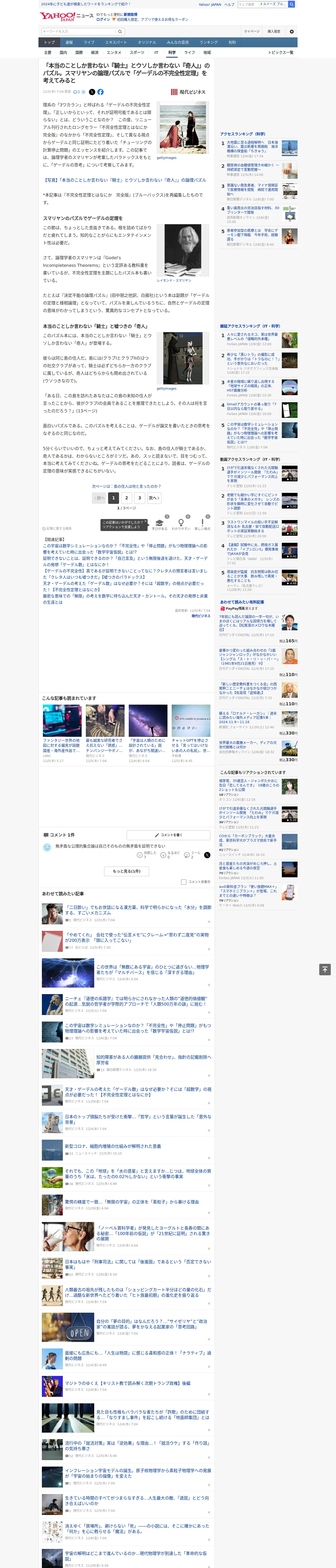
Task: Share the comment on X
Action: 207,855
